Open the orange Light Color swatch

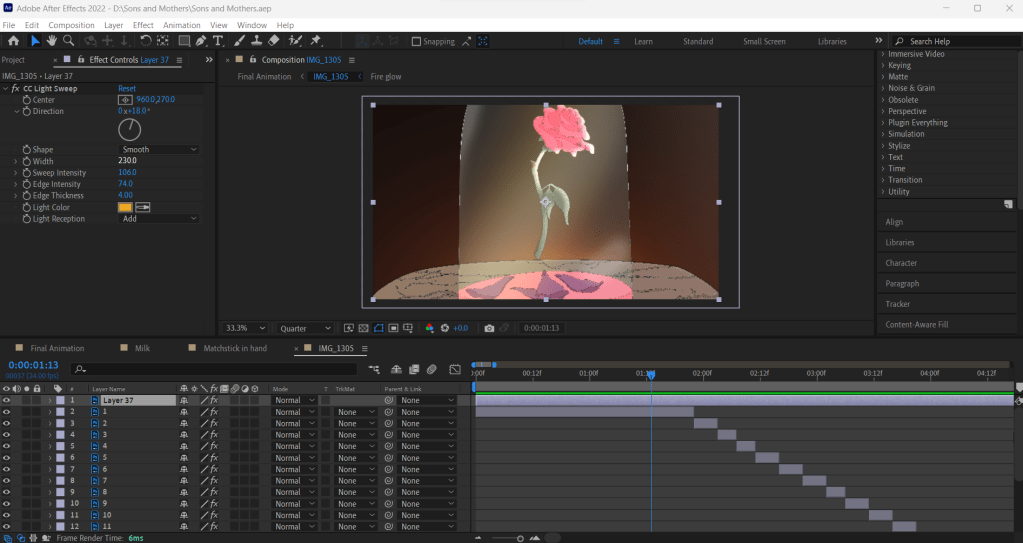125,207
